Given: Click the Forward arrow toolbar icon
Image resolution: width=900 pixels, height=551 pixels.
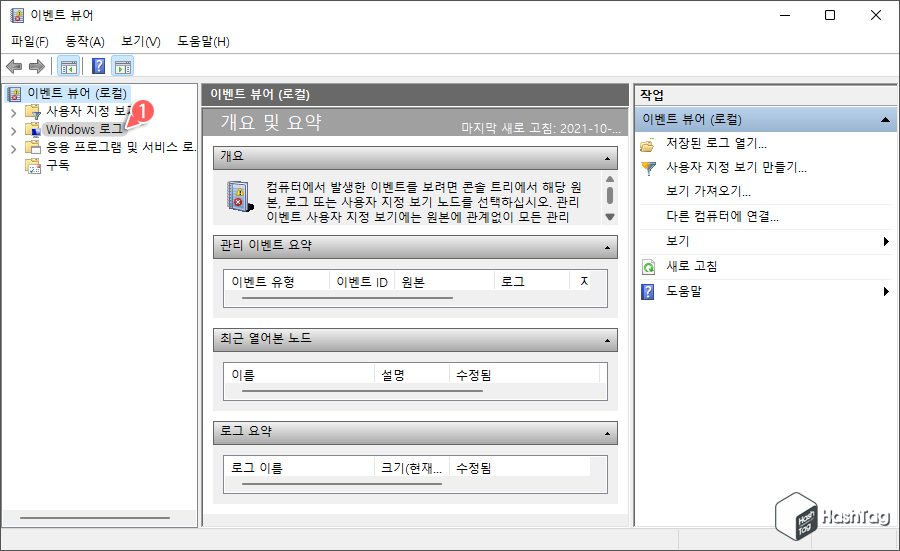Looking at the screenshot, I should pyautogui.click(x=37, y=67).
